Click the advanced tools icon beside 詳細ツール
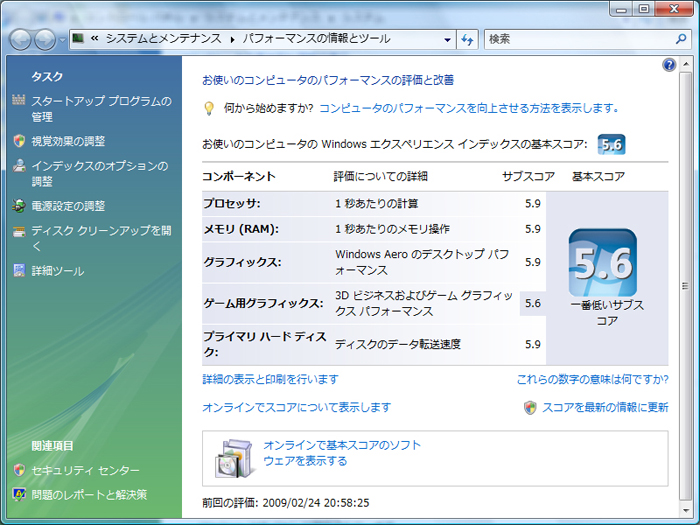This screenshot has height=525, width=700. [x=19, y=271]
